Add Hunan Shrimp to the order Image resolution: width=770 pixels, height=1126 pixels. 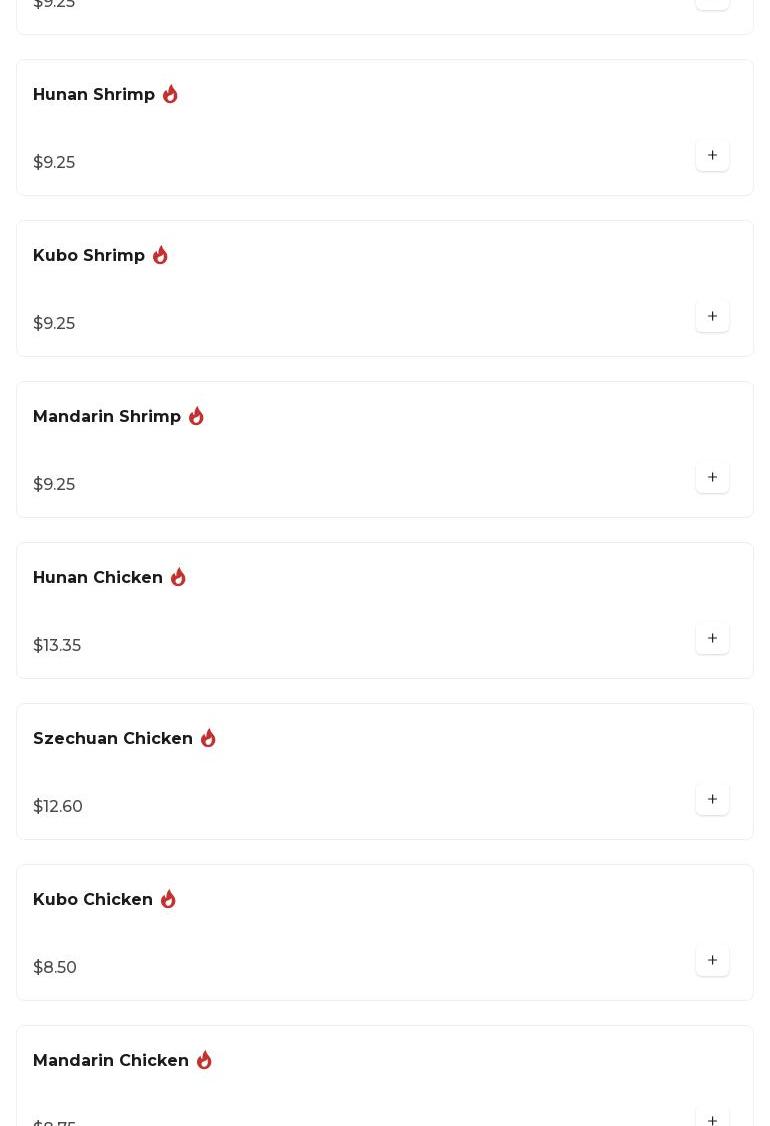coord(712,156)
